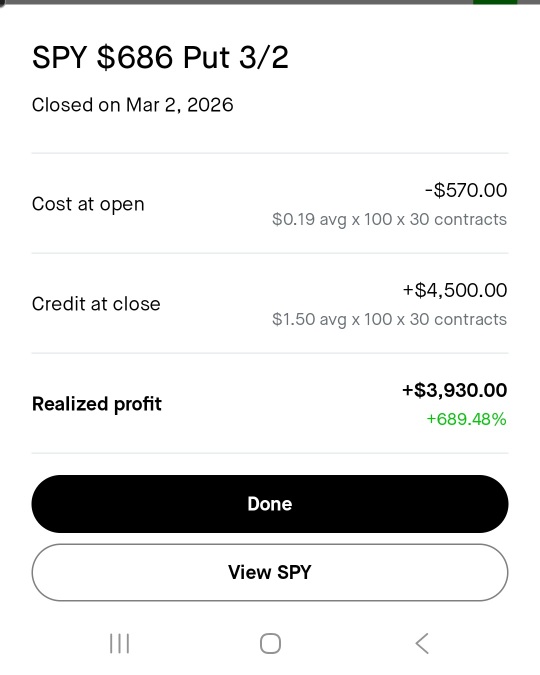The image size is (540, 675).
Task: Select the +$4,500.00 credit amount
Action: pyautogui.click(x=455, y=290)
